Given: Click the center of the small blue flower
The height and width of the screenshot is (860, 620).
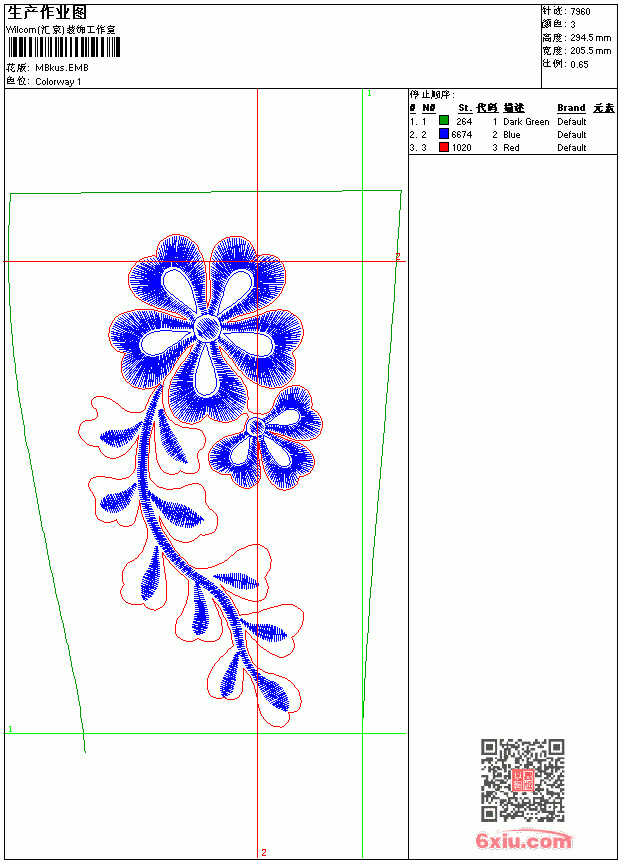Looking at the screenshot, I should point(256,426).
